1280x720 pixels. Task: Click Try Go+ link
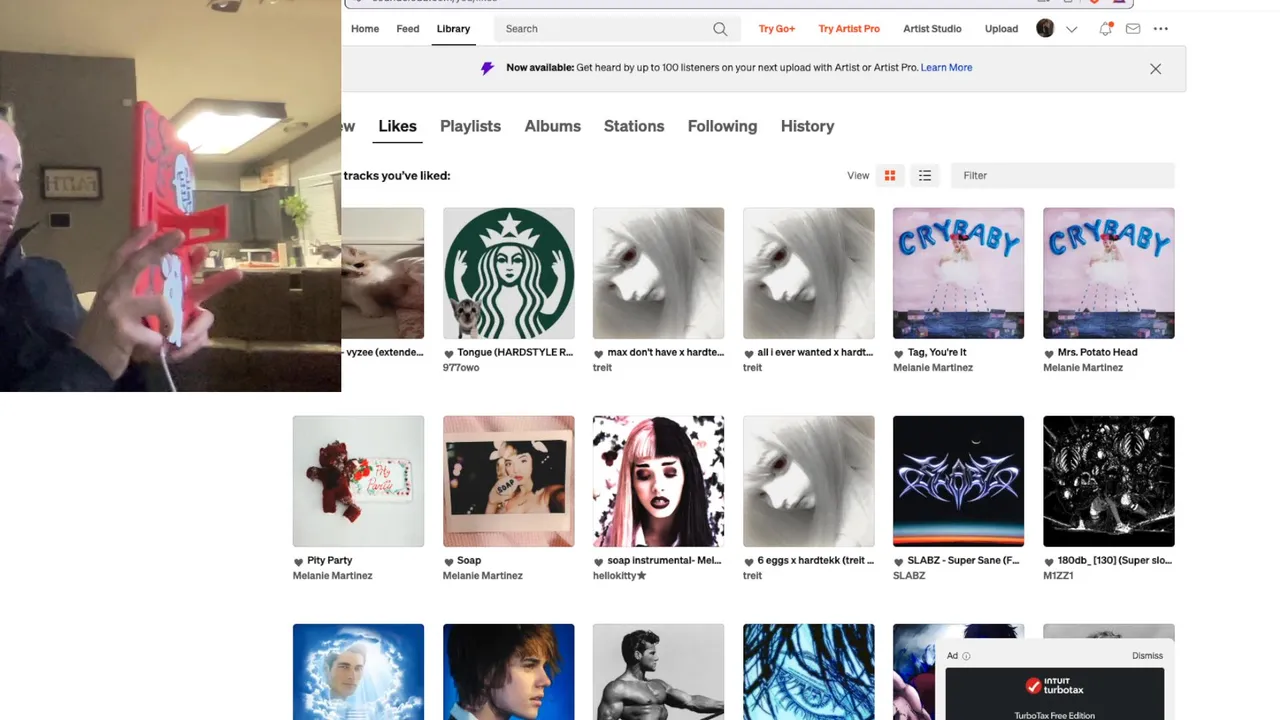click(777, 29)
